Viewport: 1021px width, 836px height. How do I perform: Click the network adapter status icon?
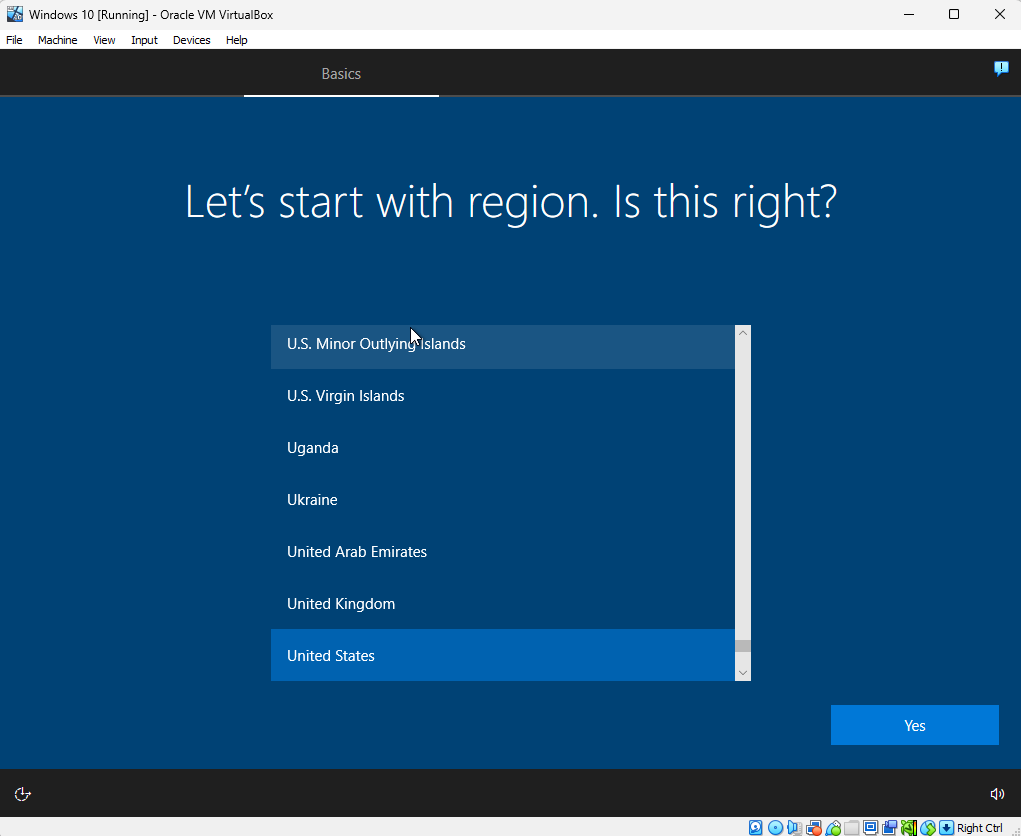[813, 828]
